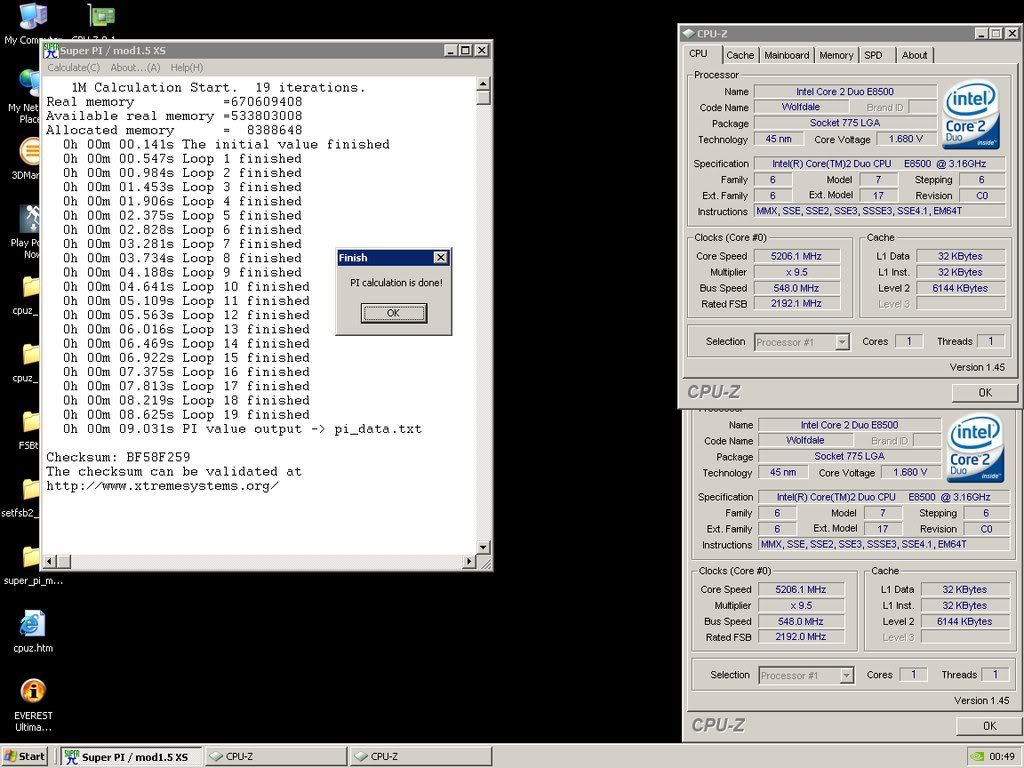
Task: Switch to the Mainboard tab in CPU-Z
Action: click(786, 56)
